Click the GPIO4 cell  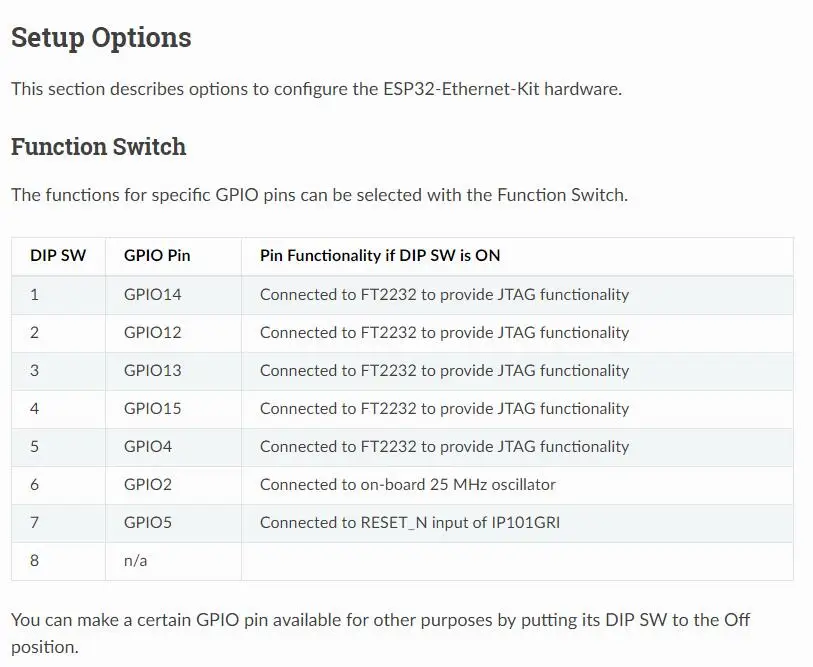pyautogui.click(x=148, y=447)
